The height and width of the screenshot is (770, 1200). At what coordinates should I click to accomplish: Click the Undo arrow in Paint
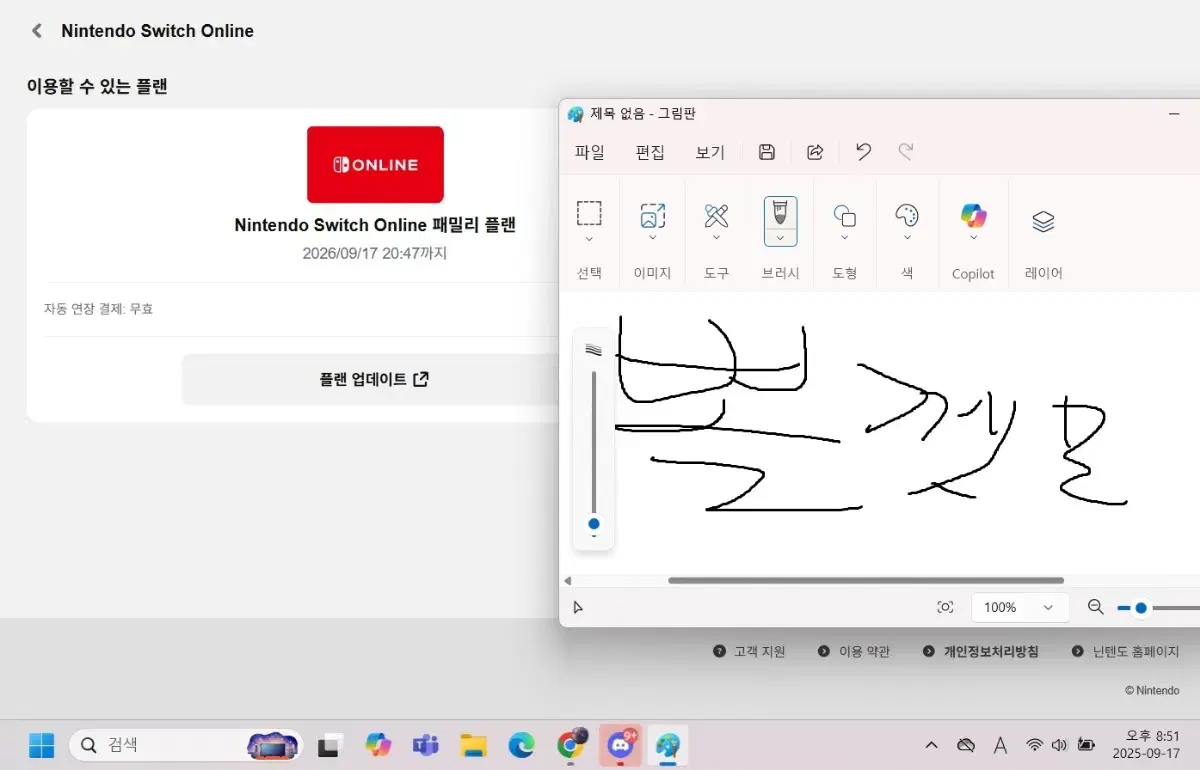click(862, 151)
